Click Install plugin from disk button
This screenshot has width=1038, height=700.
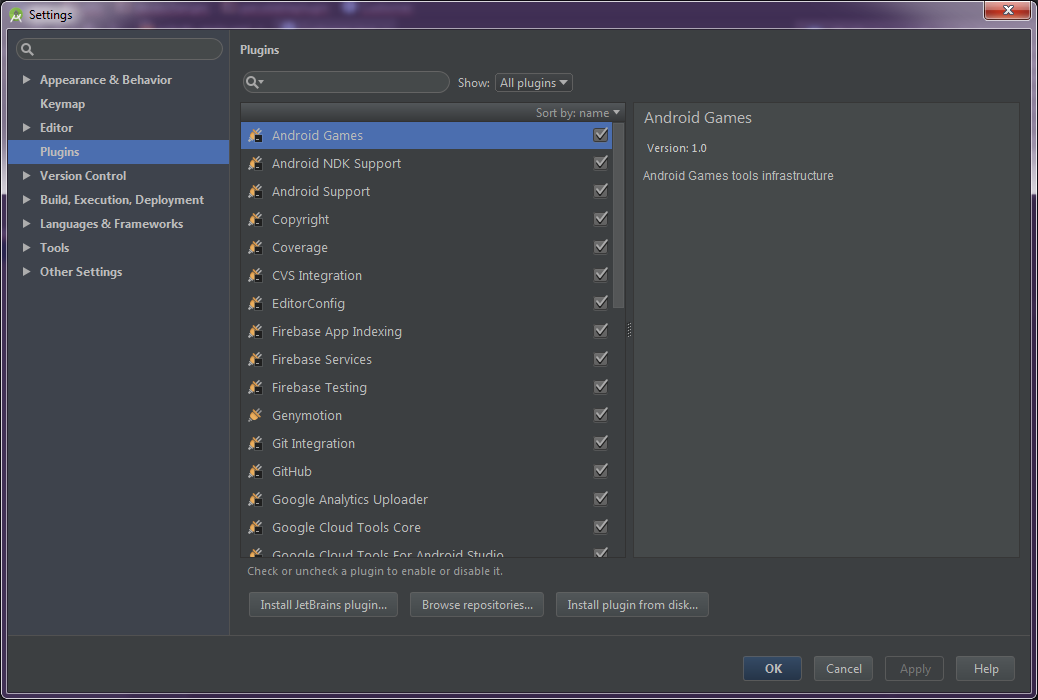632,605
